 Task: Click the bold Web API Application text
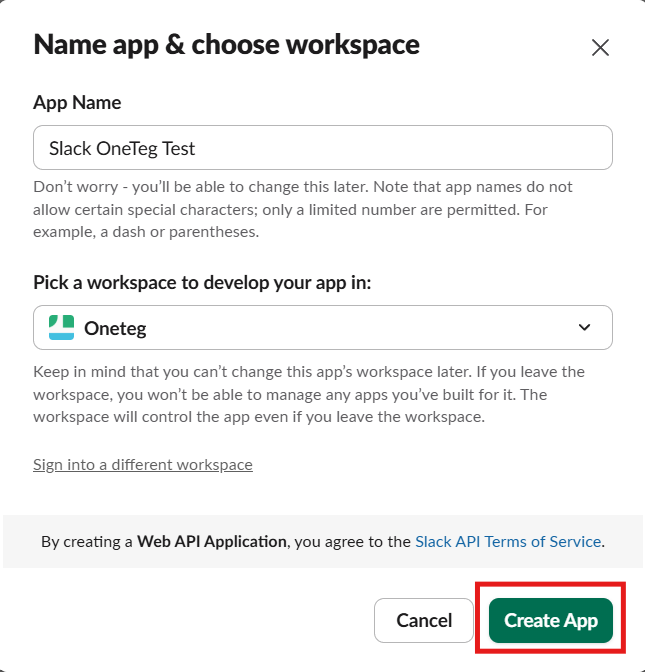coord(212,542)
